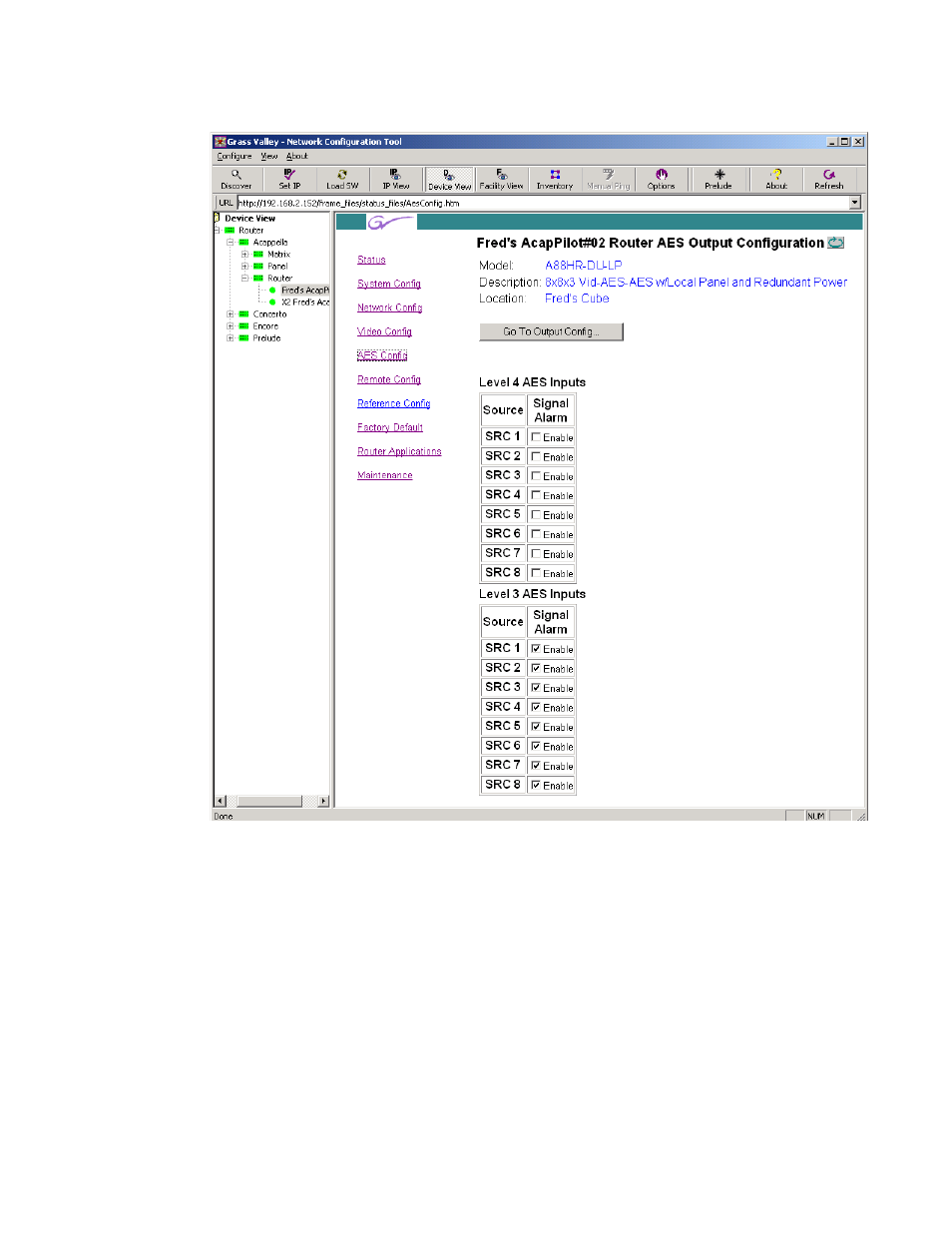Collapse the top-level Router tree node
This screenshot has height=1233, width=952.
coord(218,231)
